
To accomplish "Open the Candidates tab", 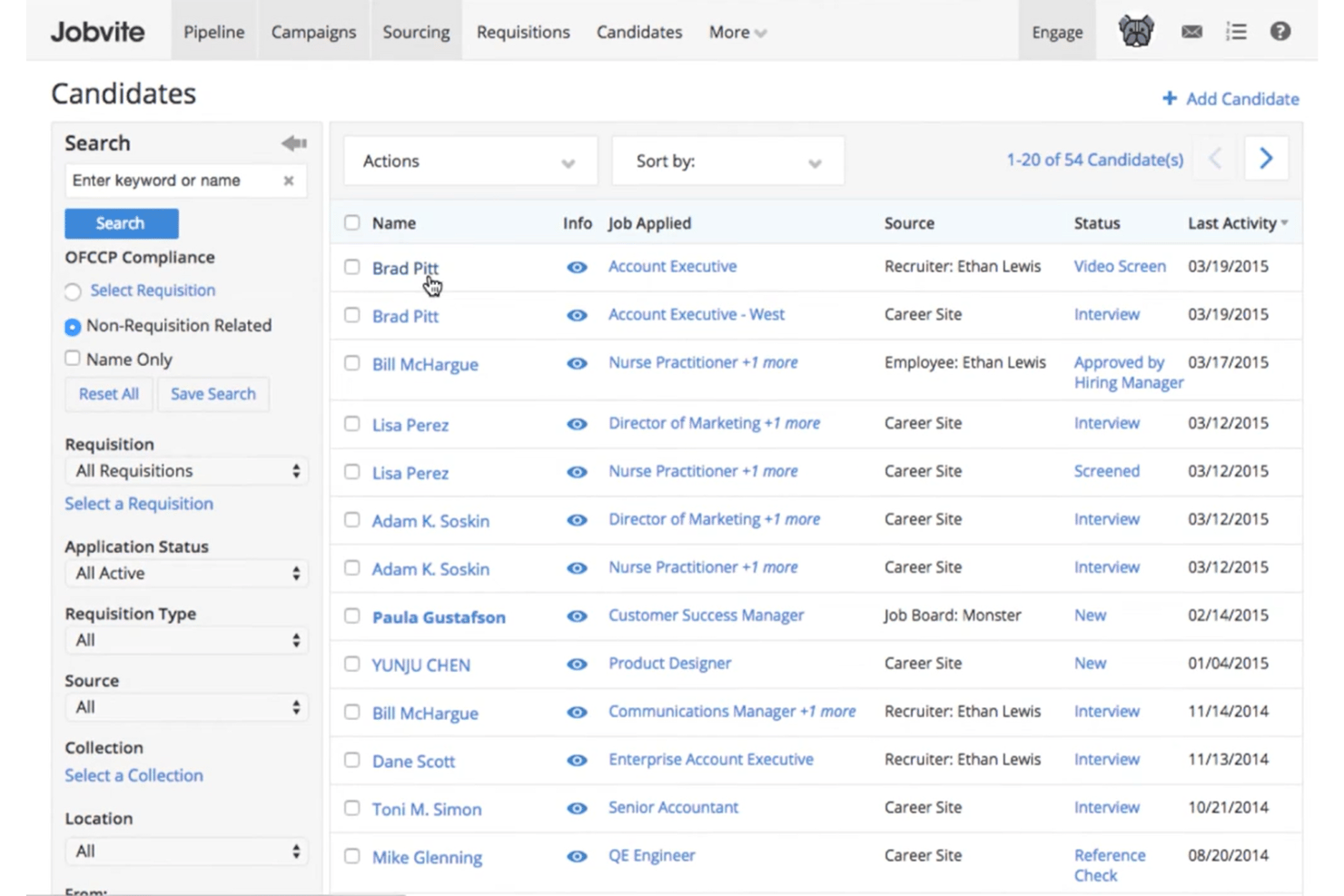I will click(x=639, y=32).
